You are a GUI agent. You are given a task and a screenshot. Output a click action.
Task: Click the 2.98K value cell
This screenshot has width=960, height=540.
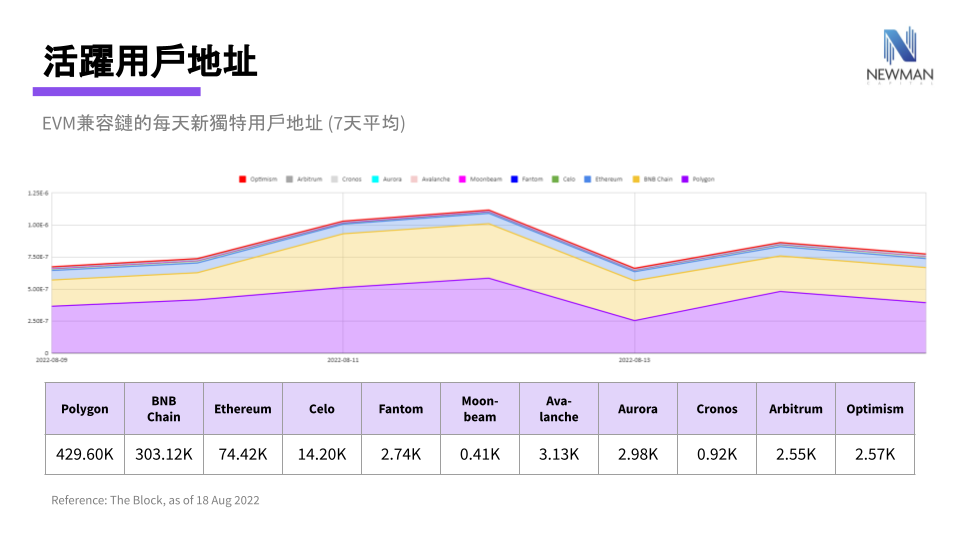(637, 454)
